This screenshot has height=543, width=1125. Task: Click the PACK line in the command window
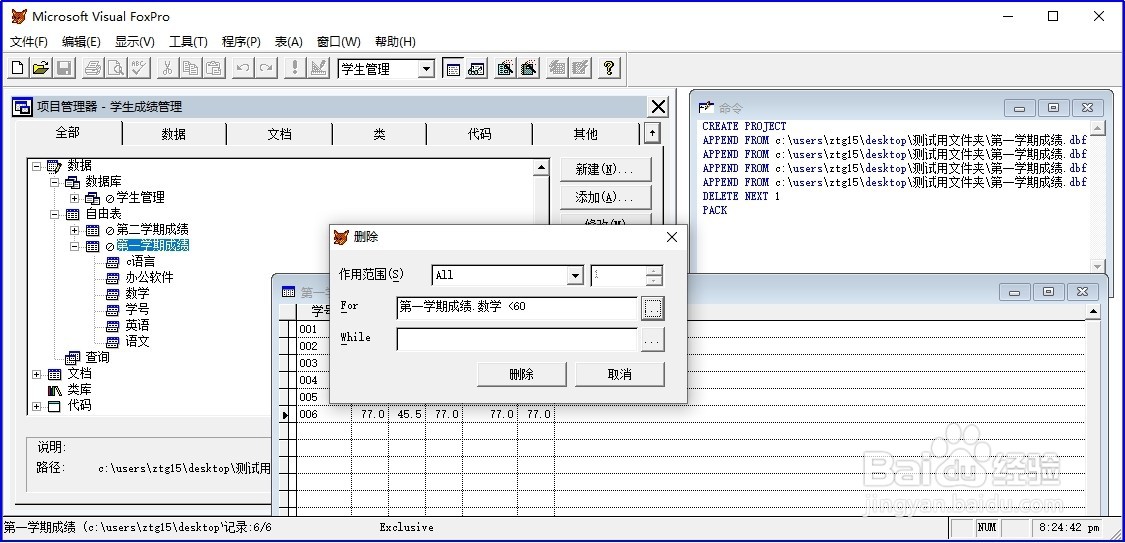pos(715,210)
